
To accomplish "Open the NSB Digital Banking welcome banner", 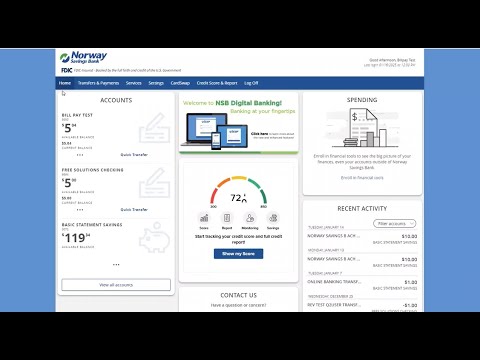I will pos(239,124).
